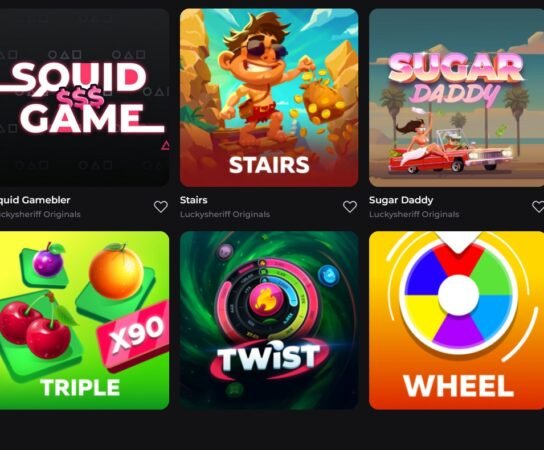Image resolution: width=544 pixels, height=450 pixels.
Task: Toggle the Sugar Daddy favorite heart
Action: click(x=538, y=207)
